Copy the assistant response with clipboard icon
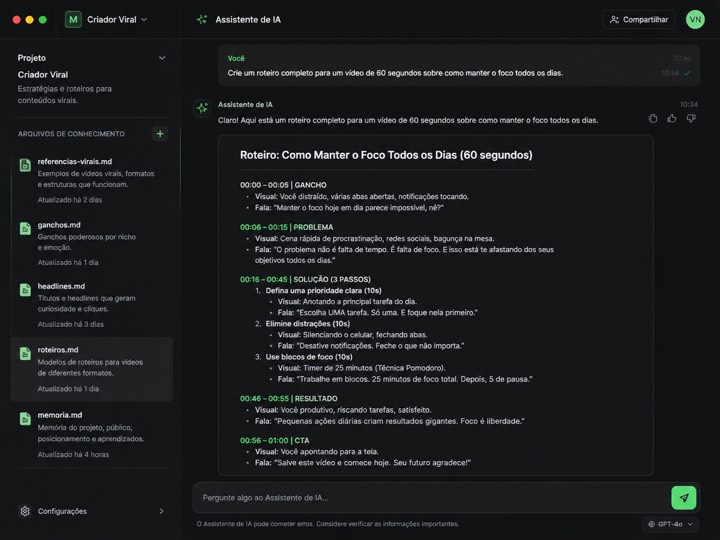This screenshot has width=720, height=540. 652,118
